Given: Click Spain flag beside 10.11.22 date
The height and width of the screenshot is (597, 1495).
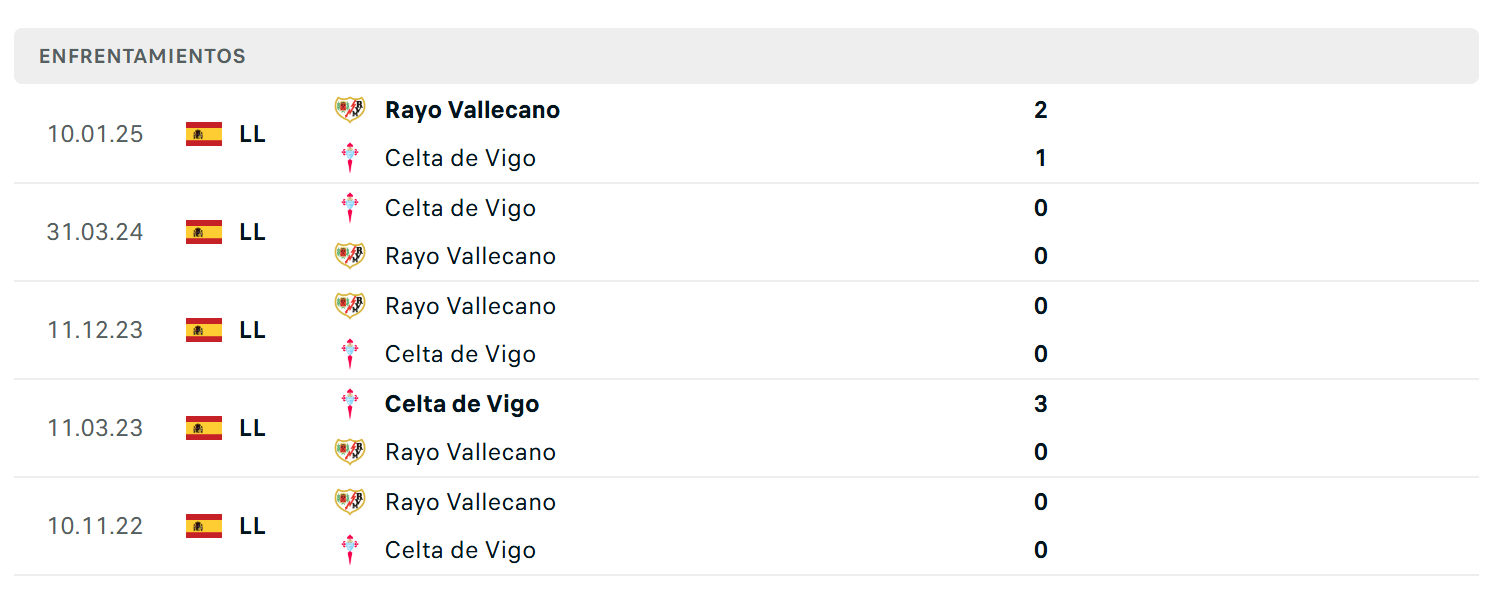Looking at the screenshot, I should [x=204, y=526].
